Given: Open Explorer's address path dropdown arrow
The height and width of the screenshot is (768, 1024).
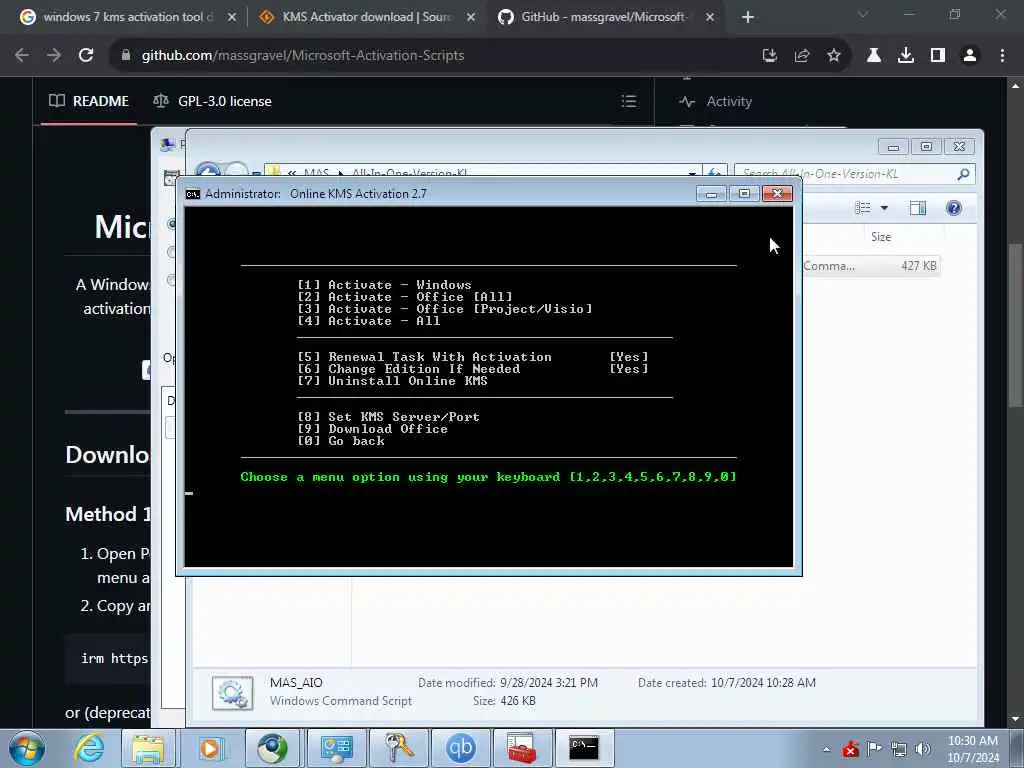Looking at the screenshot, I should (x=692, y=174).
